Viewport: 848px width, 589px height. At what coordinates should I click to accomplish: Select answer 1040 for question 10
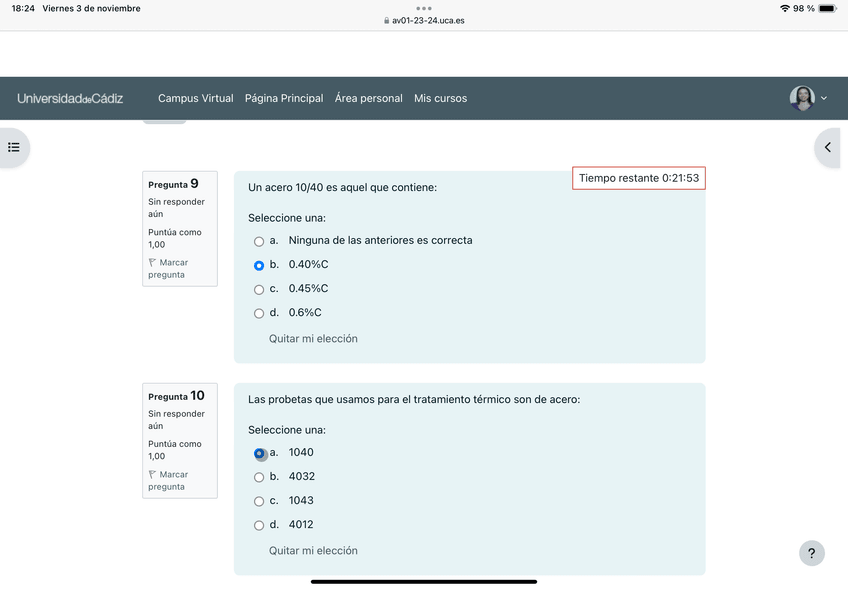259,453
